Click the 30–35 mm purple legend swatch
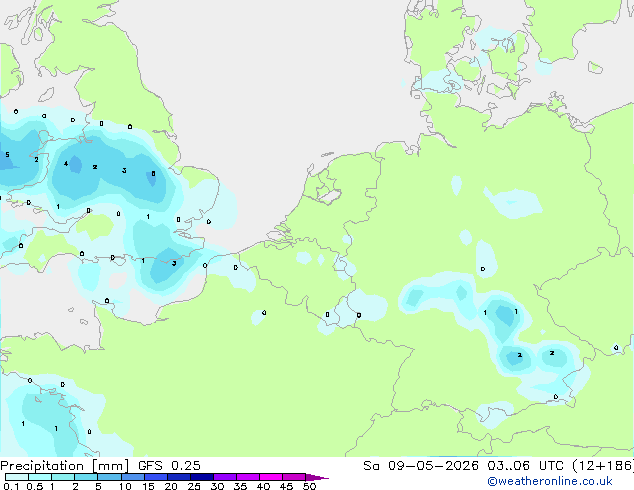The height and width of the screenshot is (490, 634). pos(224,477)
